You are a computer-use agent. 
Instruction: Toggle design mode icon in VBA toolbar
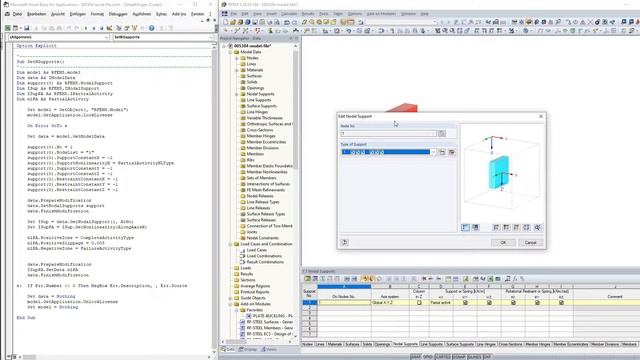109,28
